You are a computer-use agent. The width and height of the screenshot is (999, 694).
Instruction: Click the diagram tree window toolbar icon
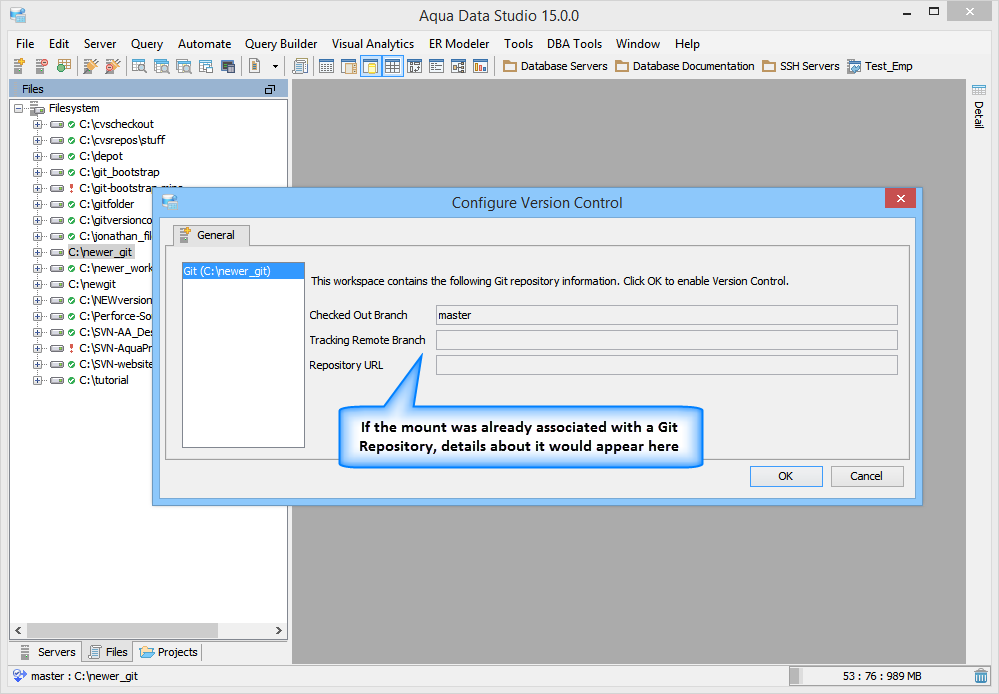coord(458,66)
